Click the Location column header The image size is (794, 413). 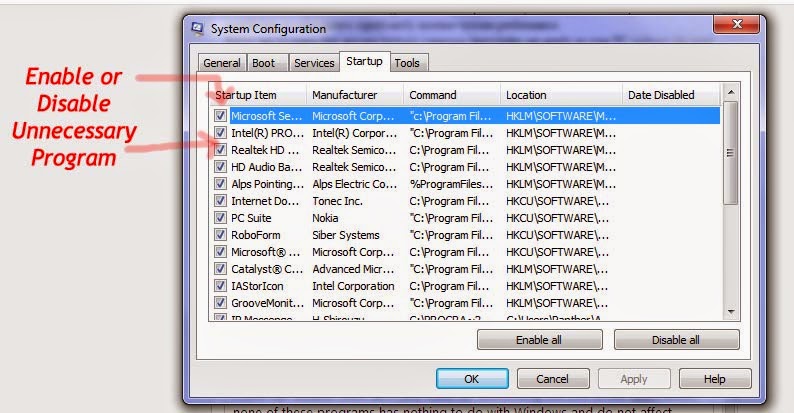[x=561, y=95]
